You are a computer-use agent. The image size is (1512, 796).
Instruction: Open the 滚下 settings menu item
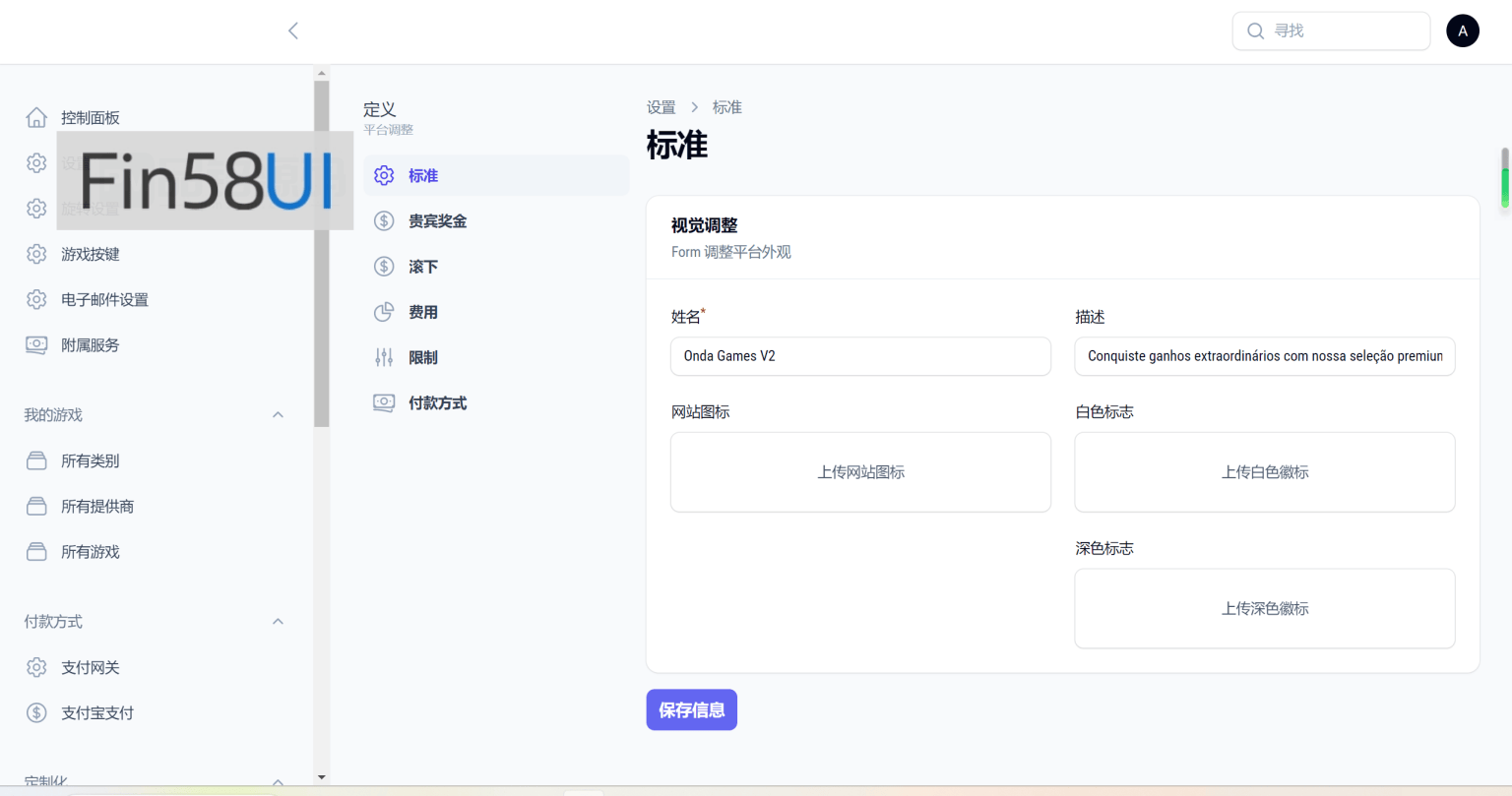(423, 267)
